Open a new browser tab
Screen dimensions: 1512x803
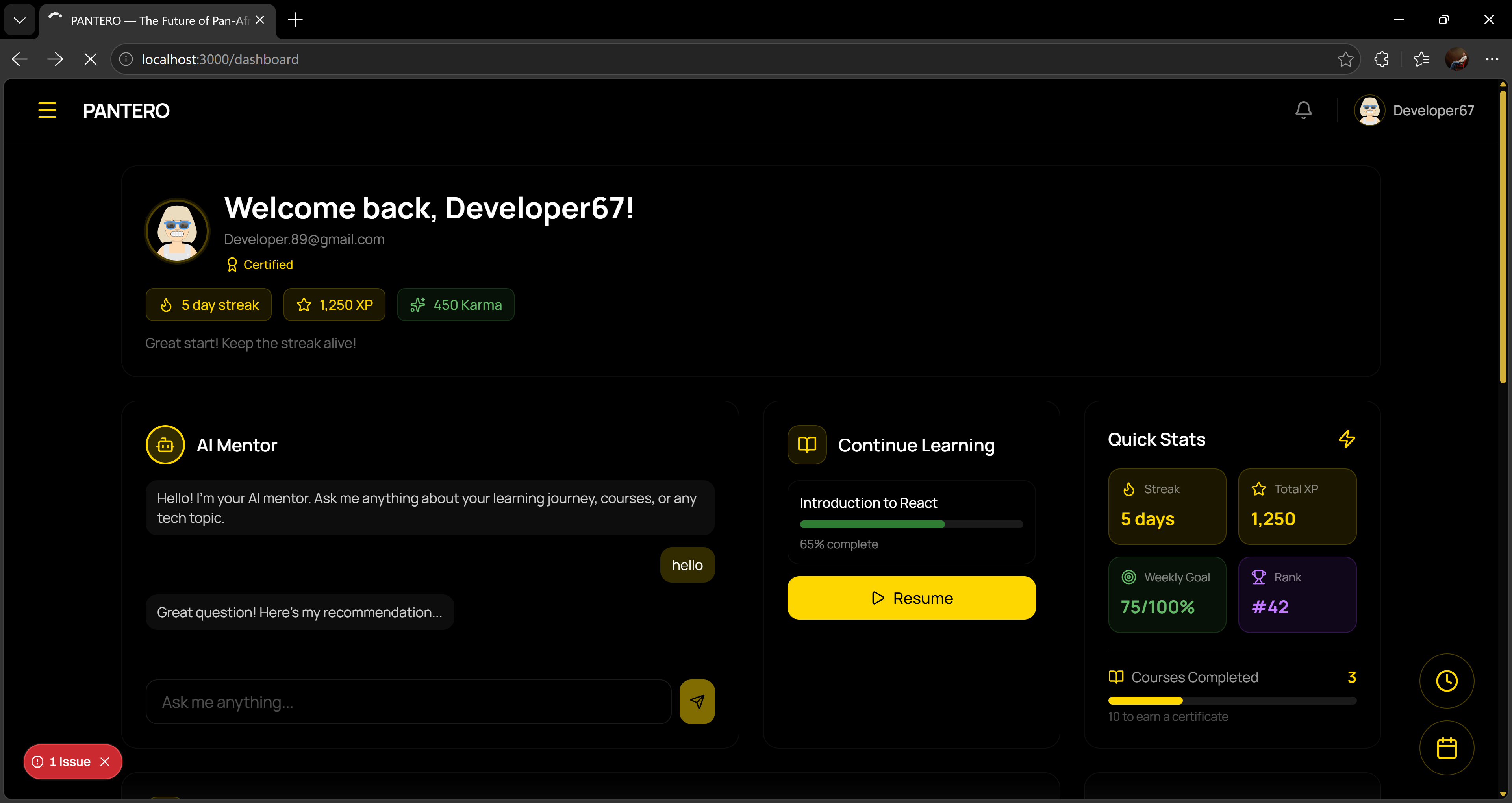295,20
